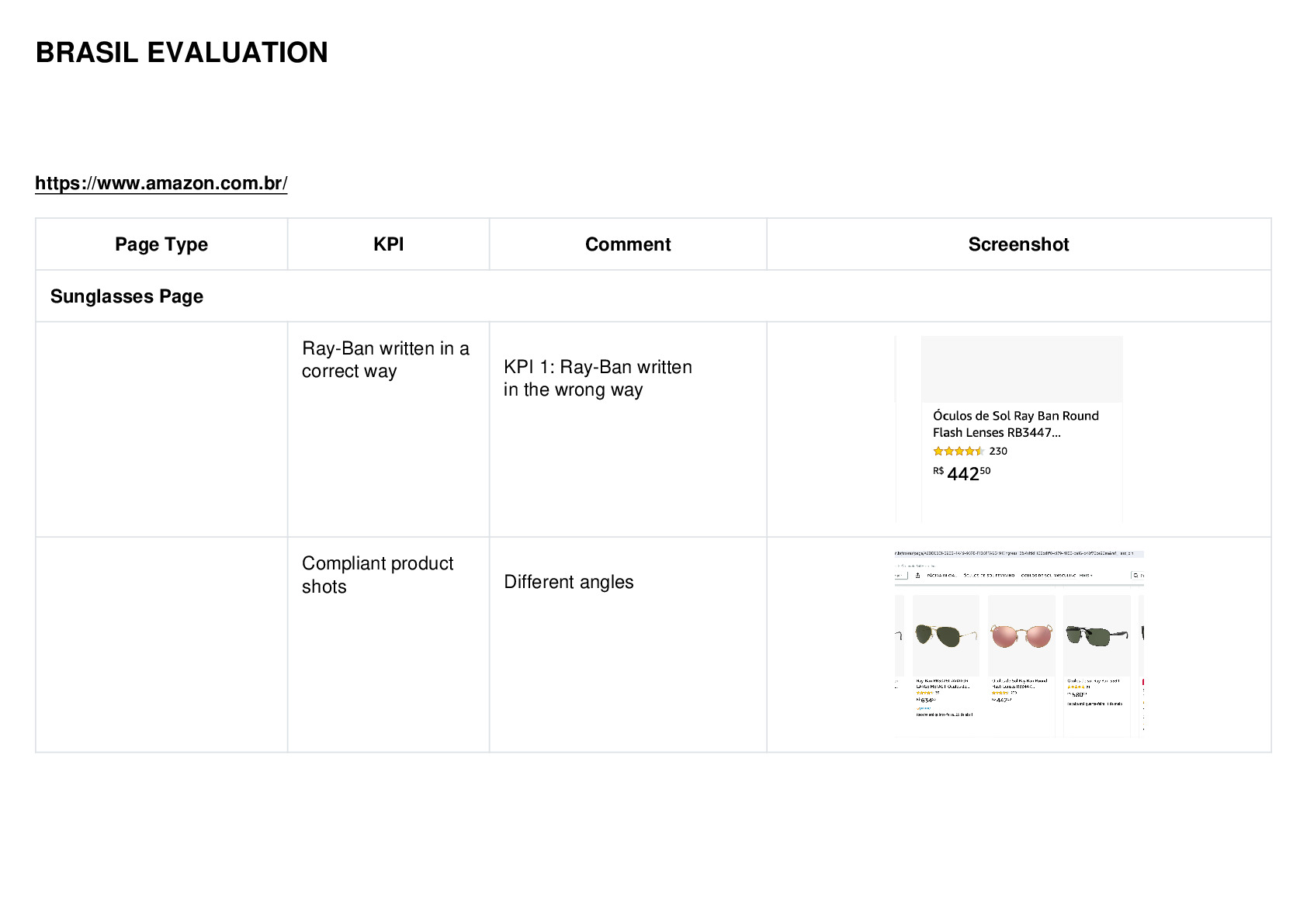This screenshot has width=1307, height=924.
Task: Select the Screenshot column header
Action: point(1018,244)
